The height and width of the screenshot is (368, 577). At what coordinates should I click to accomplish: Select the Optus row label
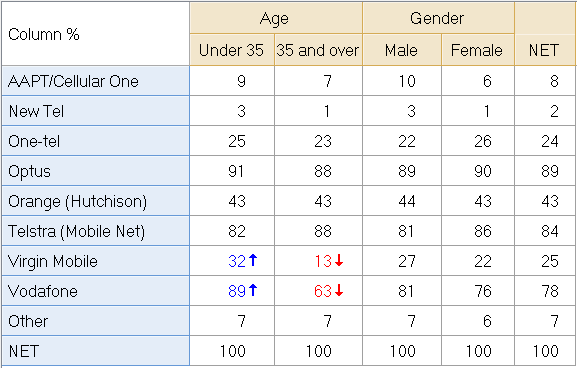click(95, 171)
